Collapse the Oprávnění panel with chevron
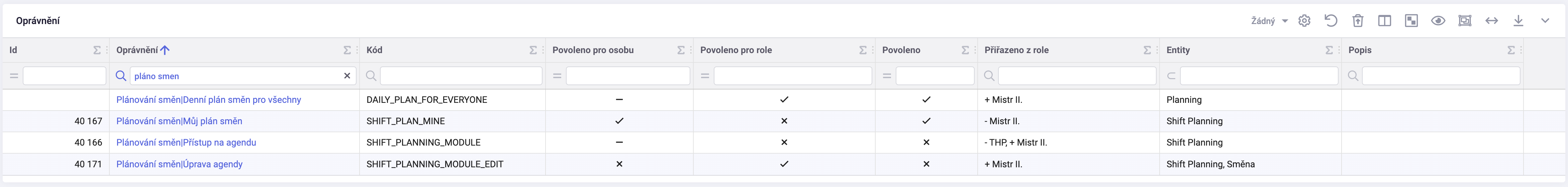Viewport: 1568px width, 187px height. tap(1545, 21)
